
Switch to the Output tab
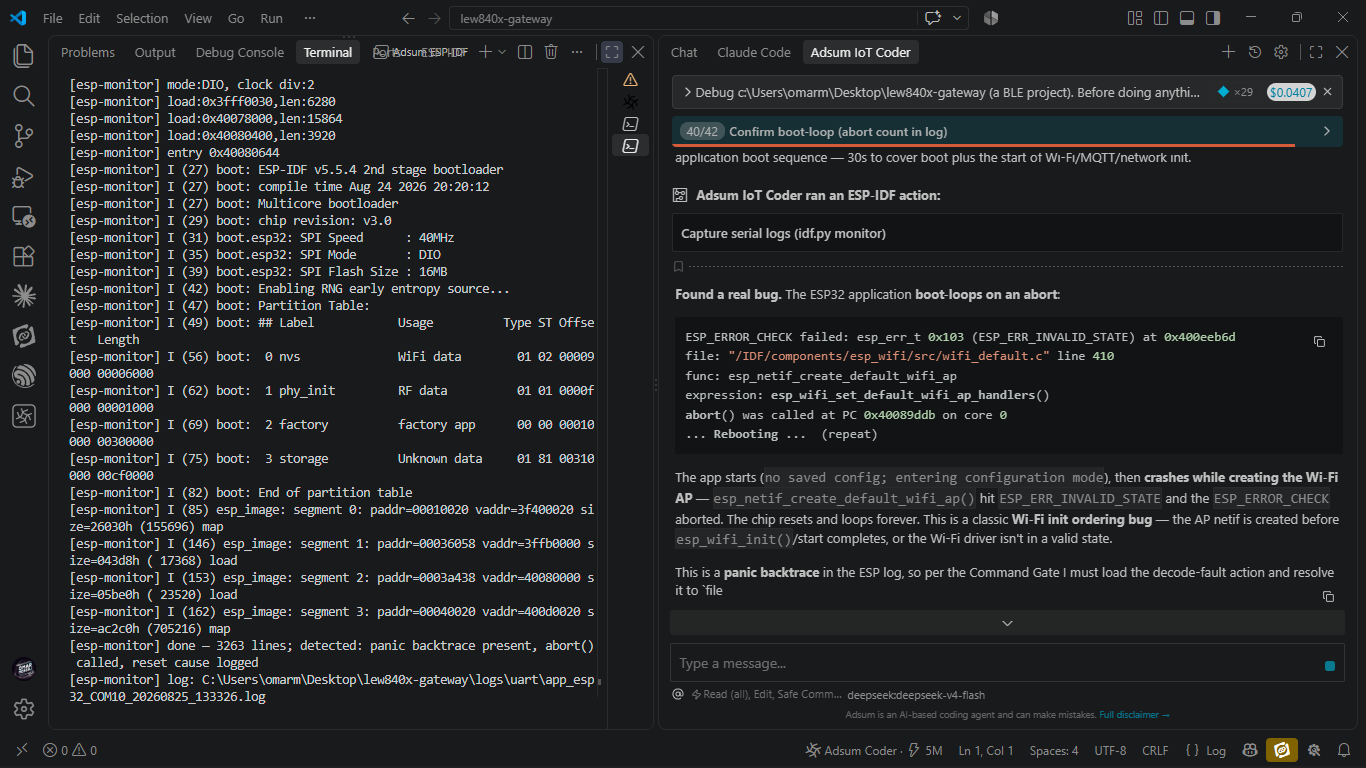coord(155,52)
